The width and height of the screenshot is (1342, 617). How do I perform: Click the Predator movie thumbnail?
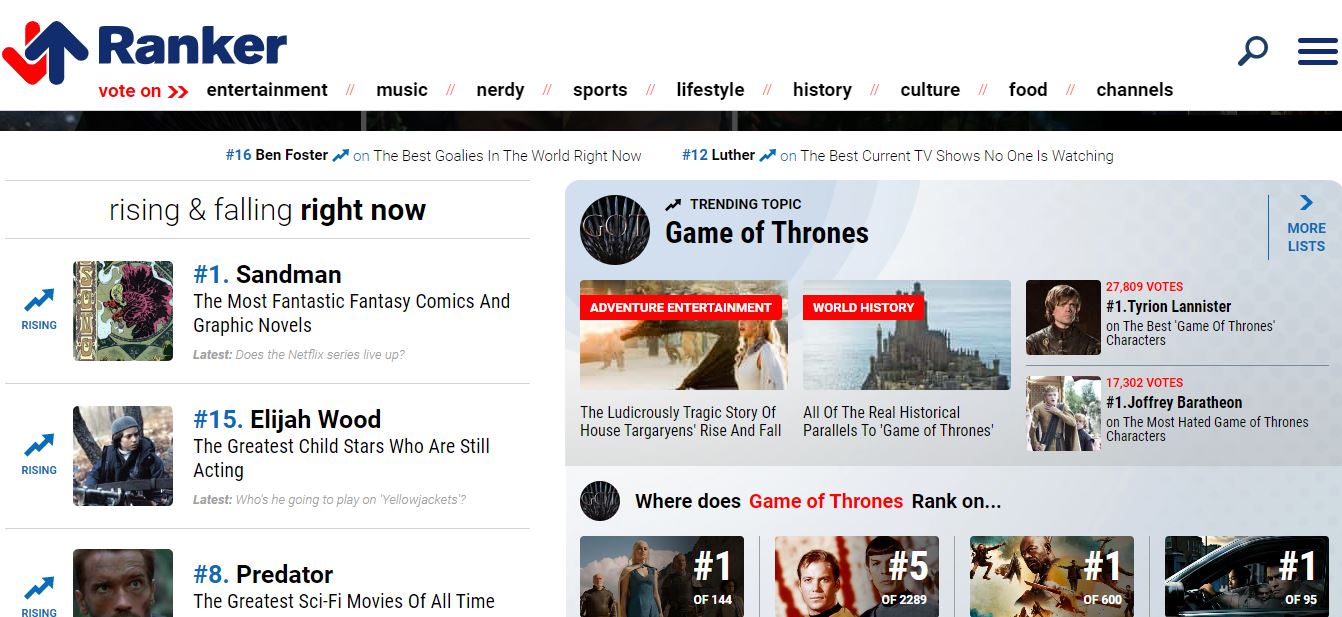pyautogui.click(x=123, y=583)
